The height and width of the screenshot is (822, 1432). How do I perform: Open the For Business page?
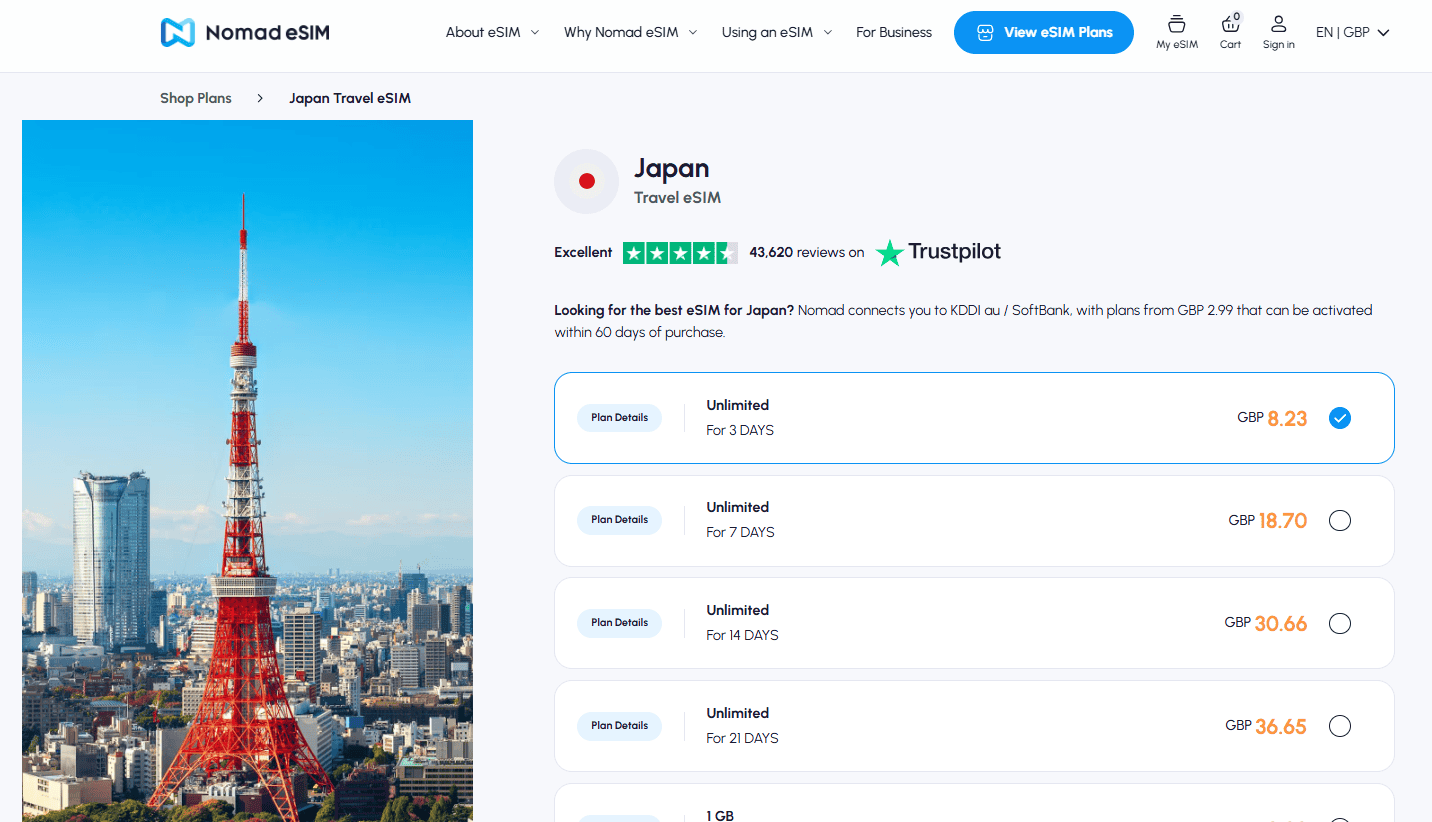[894, 32]
